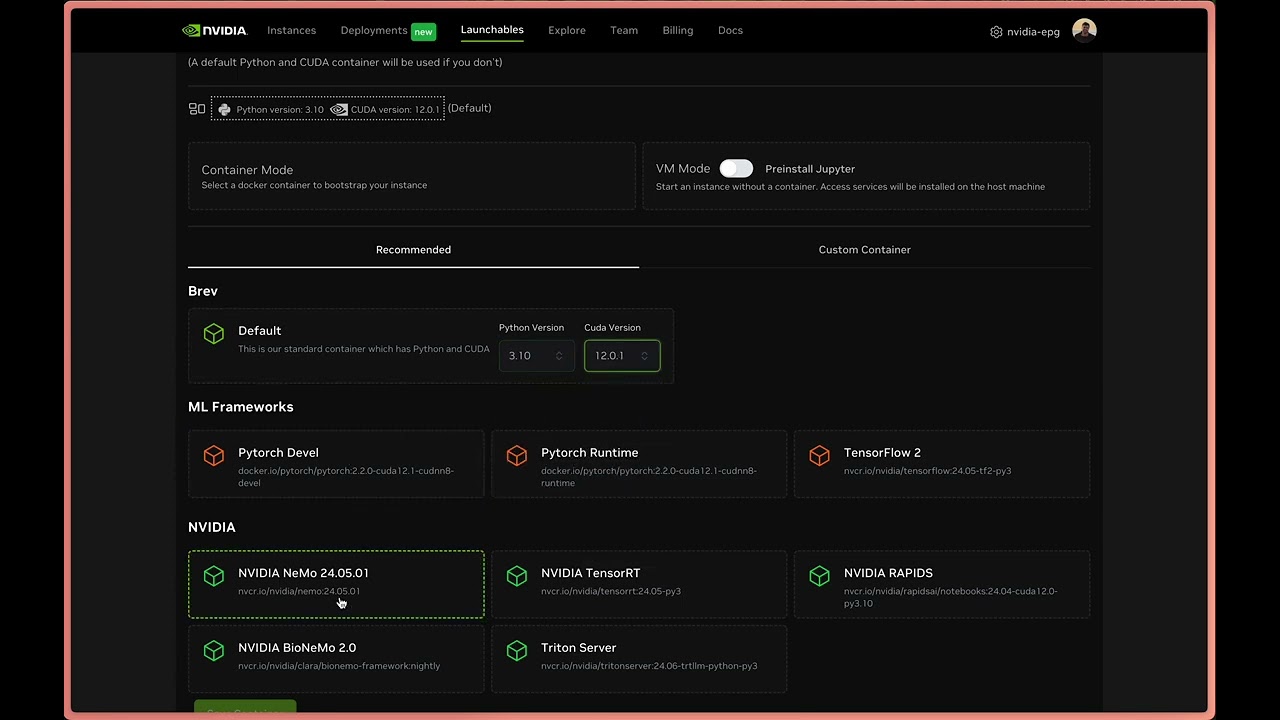Screen dimensions: 1280x720
Task: Click the NVIDIA logo
Action: (x=214, y=30)
